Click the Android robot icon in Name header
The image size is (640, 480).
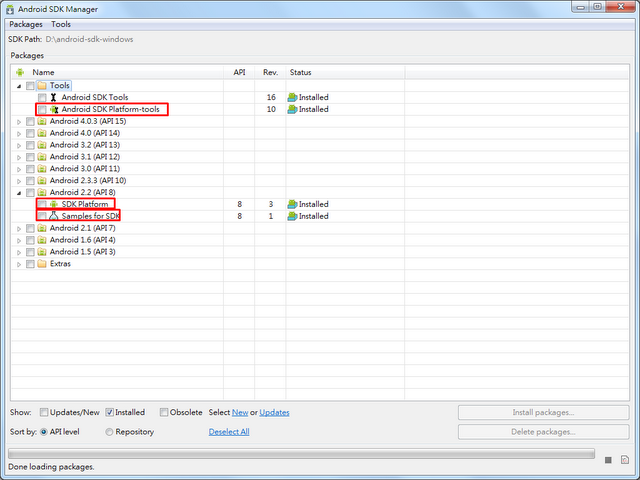coord(20,72)
